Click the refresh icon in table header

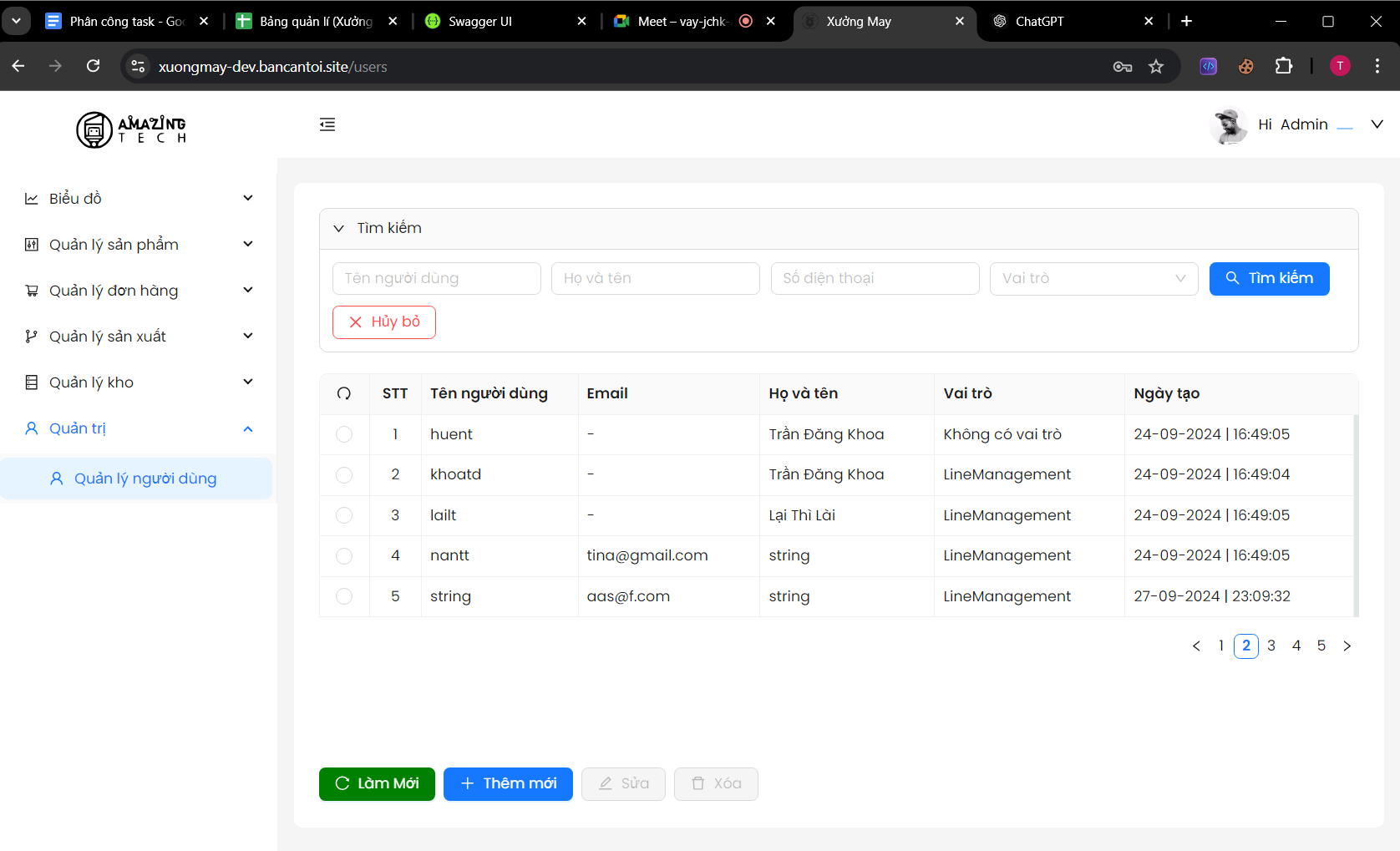(344, 393)
